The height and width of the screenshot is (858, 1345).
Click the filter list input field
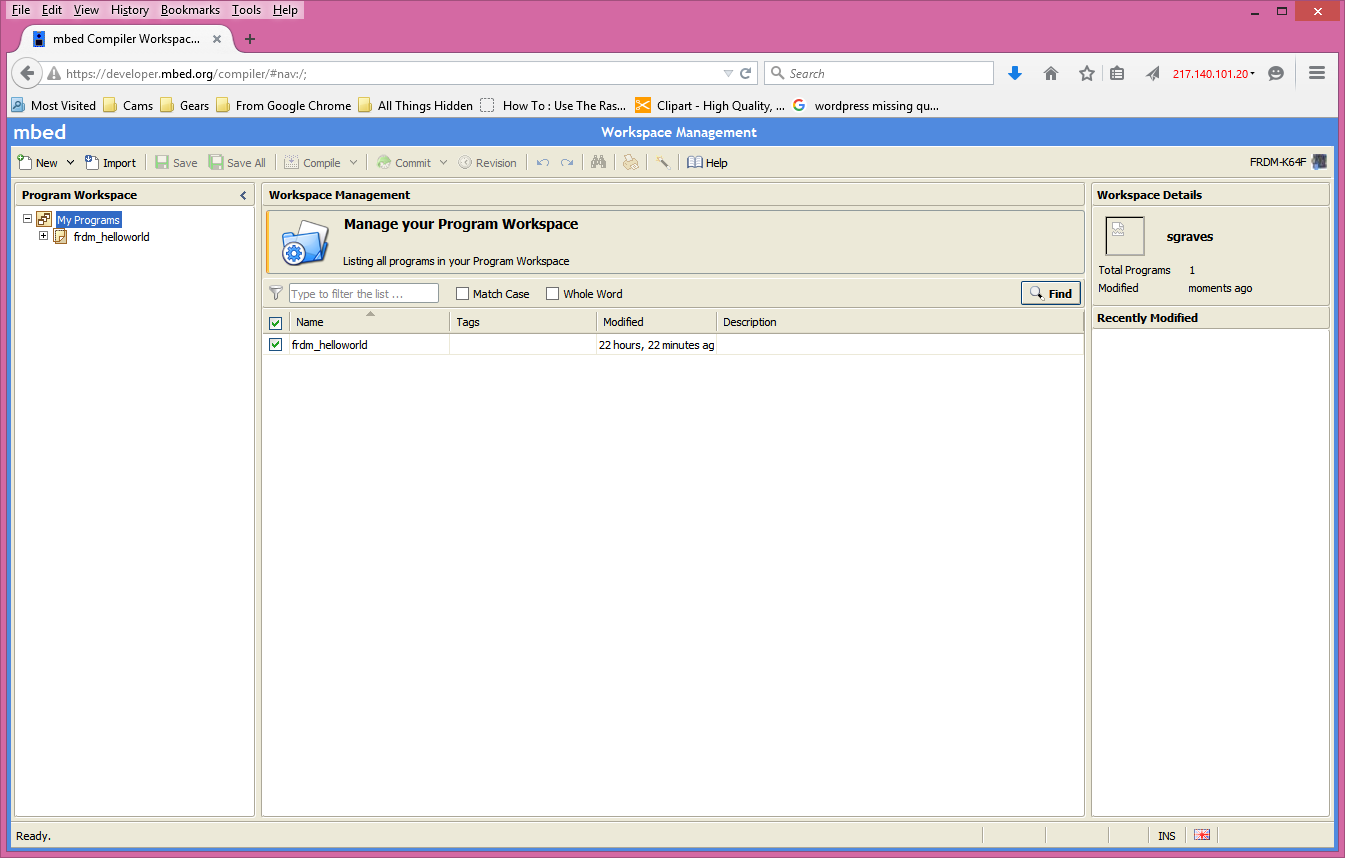(x=362, y=293)
